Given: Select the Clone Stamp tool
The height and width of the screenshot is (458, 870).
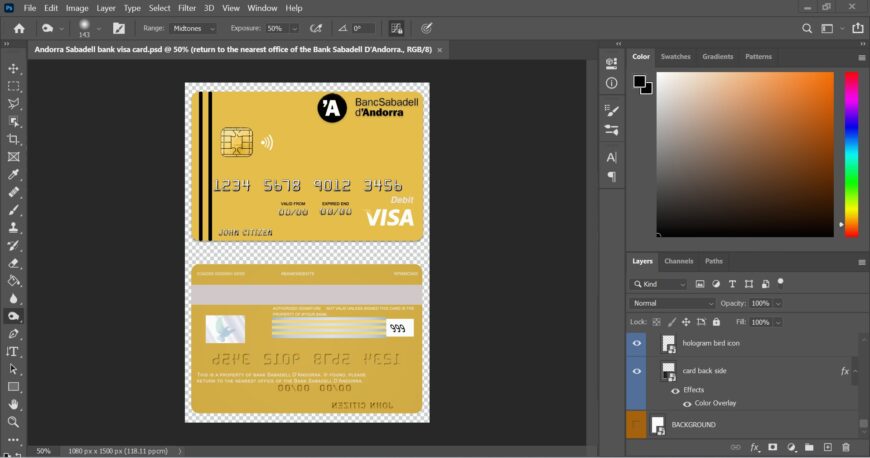Looking at the screenshot, I should click(13, 228).
